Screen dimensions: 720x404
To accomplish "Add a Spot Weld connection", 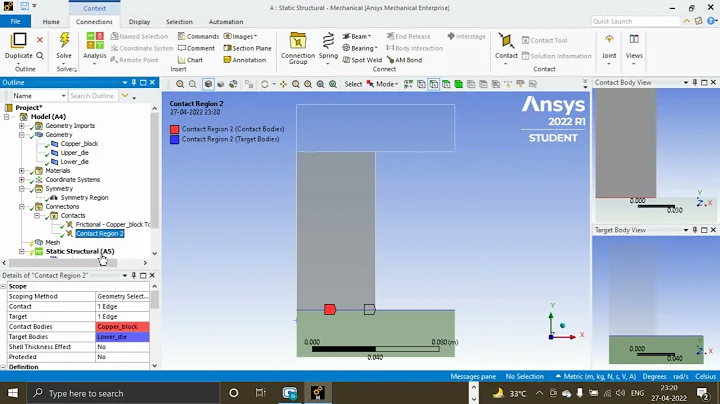I will pos(362,60).
